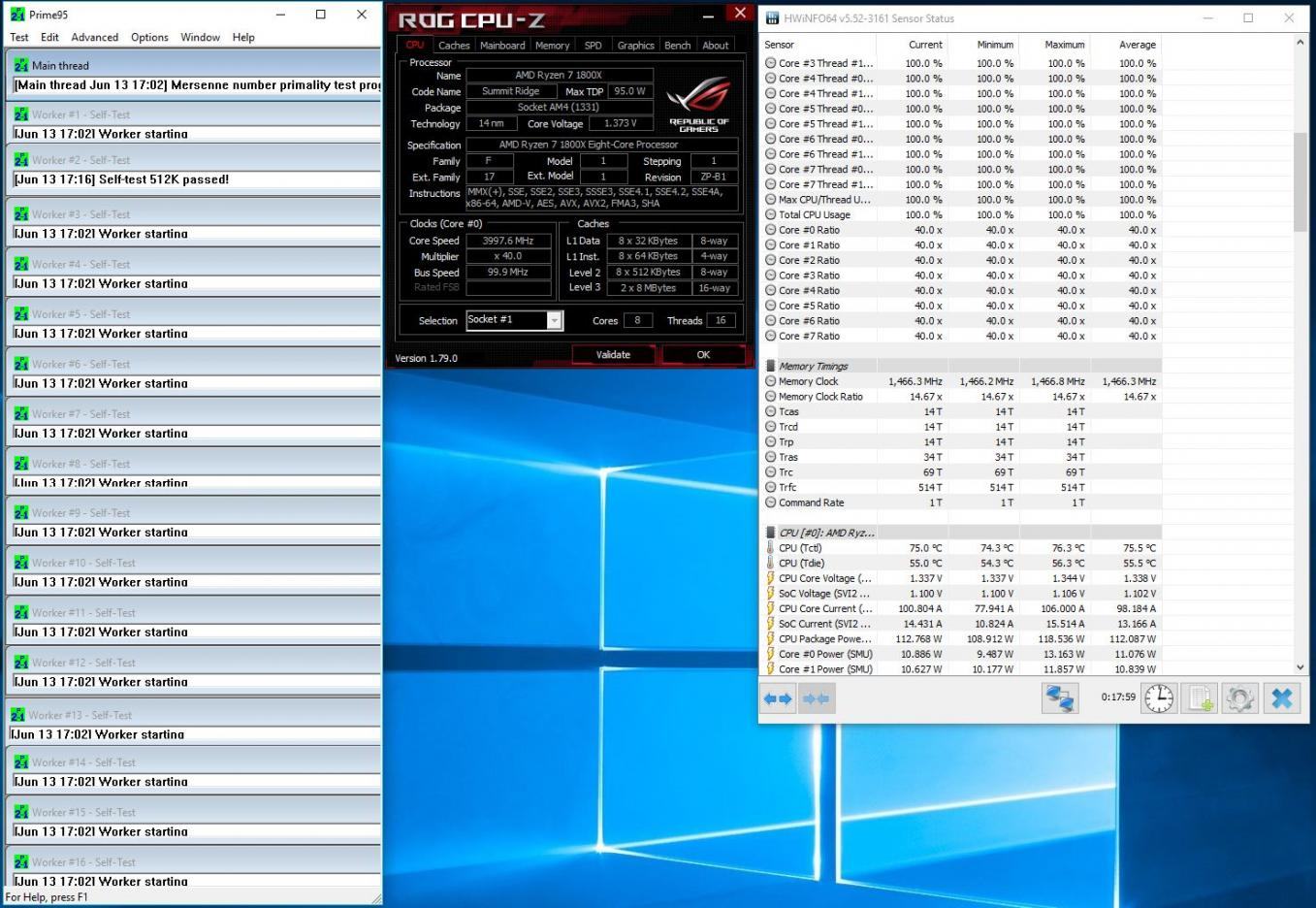
Task: Click the Current column header in HWiNFO
Action: coord(913,45)
